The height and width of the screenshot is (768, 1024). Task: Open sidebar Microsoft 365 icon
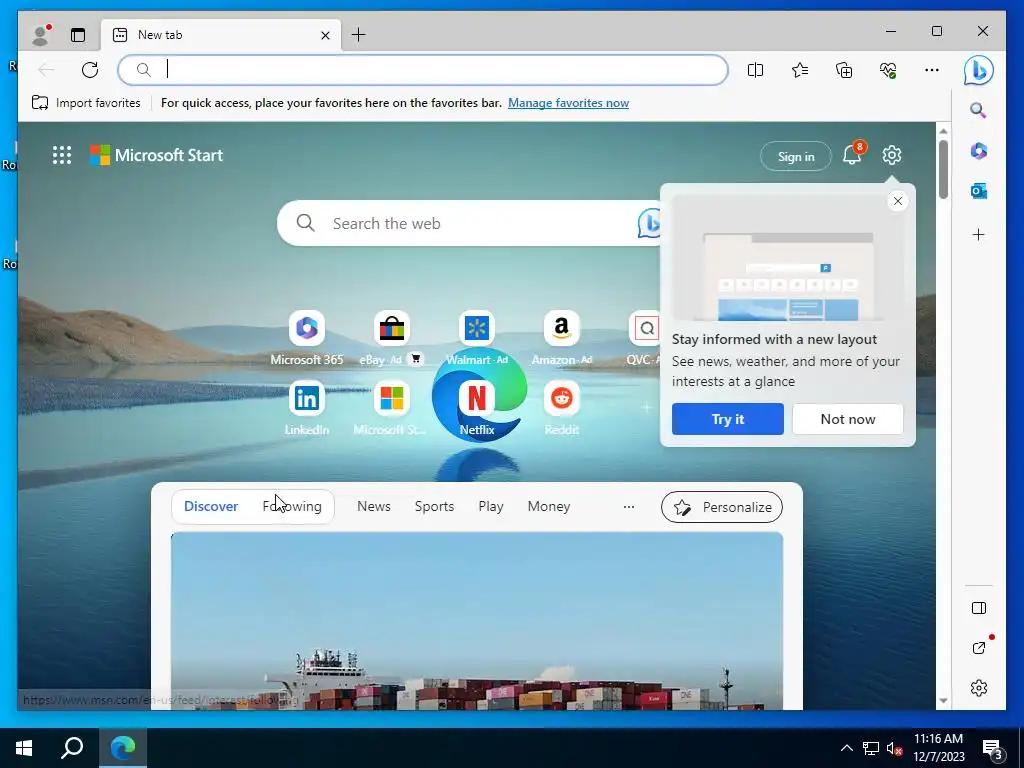coord(978,151)
